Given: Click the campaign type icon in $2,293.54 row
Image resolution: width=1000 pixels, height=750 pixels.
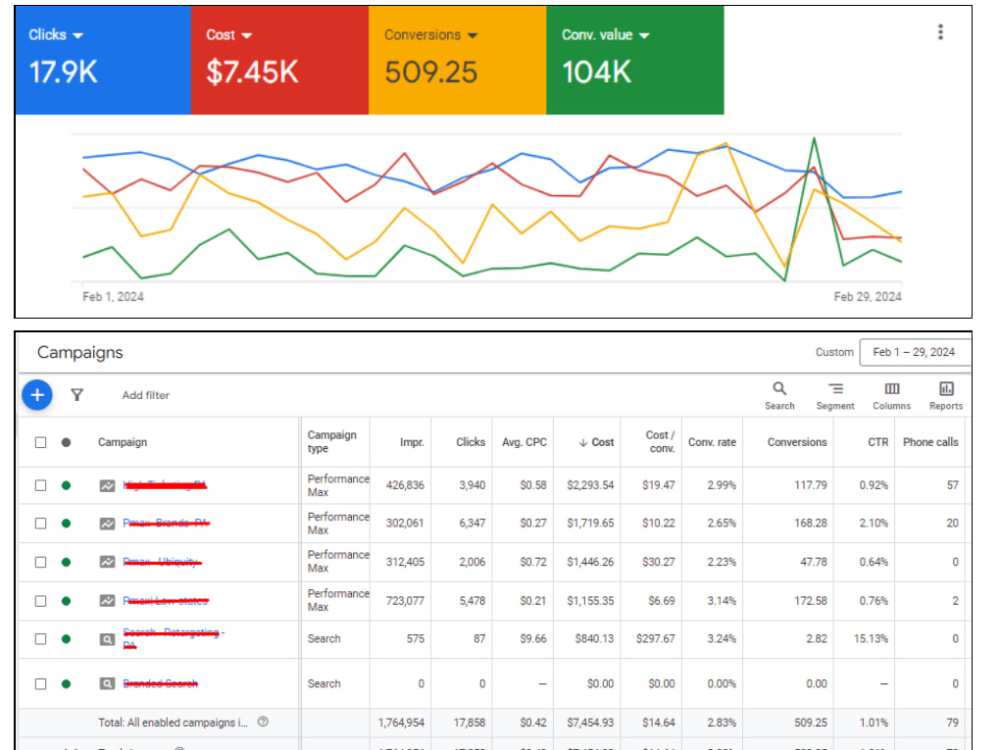Looking at the screenshot, I should pyautogui.click(x=107, y=486).
